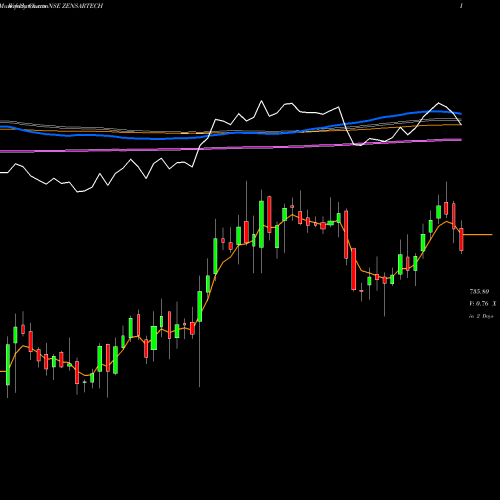Click the 'V: 0.76 X' volume text
500x500 pixels.
(x=483, y=304)
